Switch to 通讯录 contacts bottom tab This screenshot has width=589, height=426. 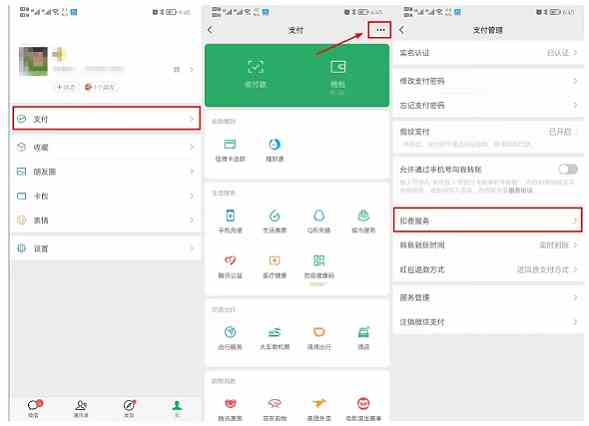[81, 409]
